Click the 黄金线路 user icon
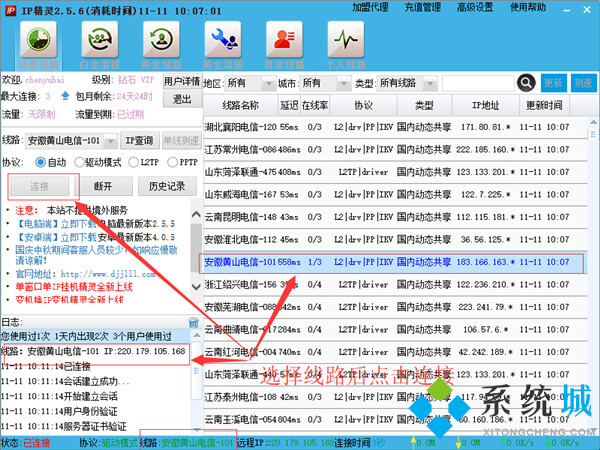 tap(161, 44)
